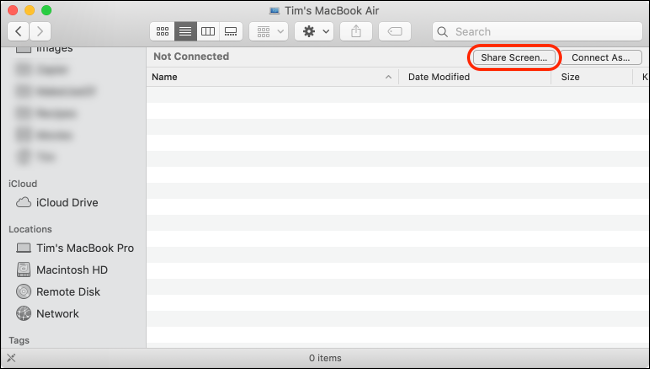Close the Finder window
650x369 pixels.
tap(13, 10)
